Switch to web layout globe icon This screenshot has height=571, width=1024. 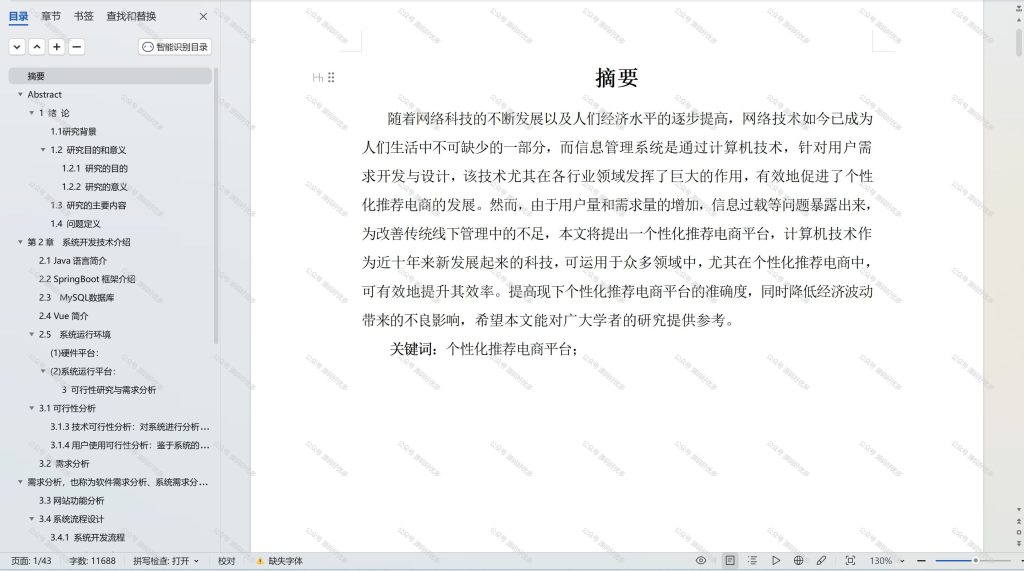[798, 561]
